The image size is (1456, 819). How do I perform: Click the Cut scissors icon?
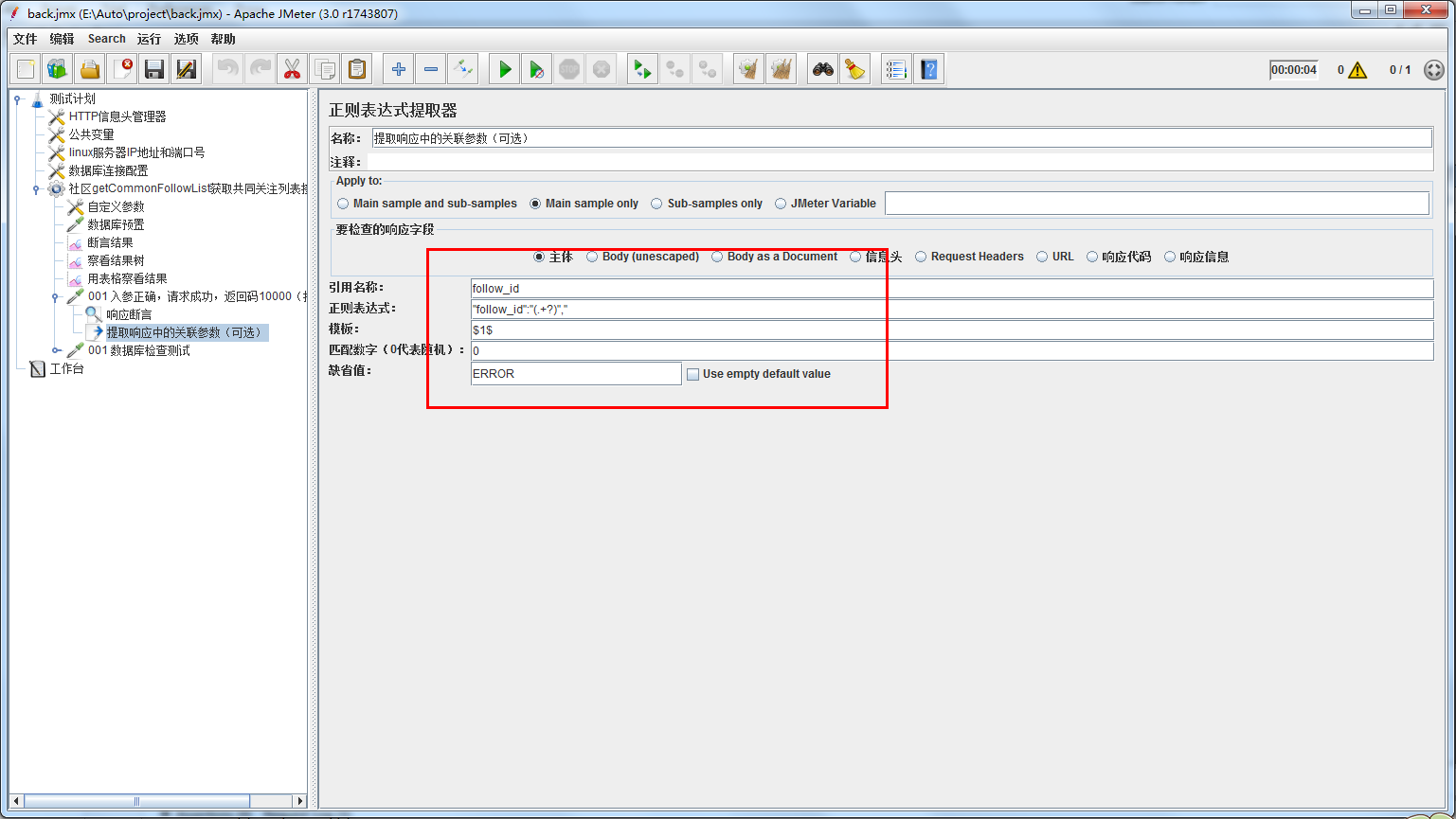[292, 69]
